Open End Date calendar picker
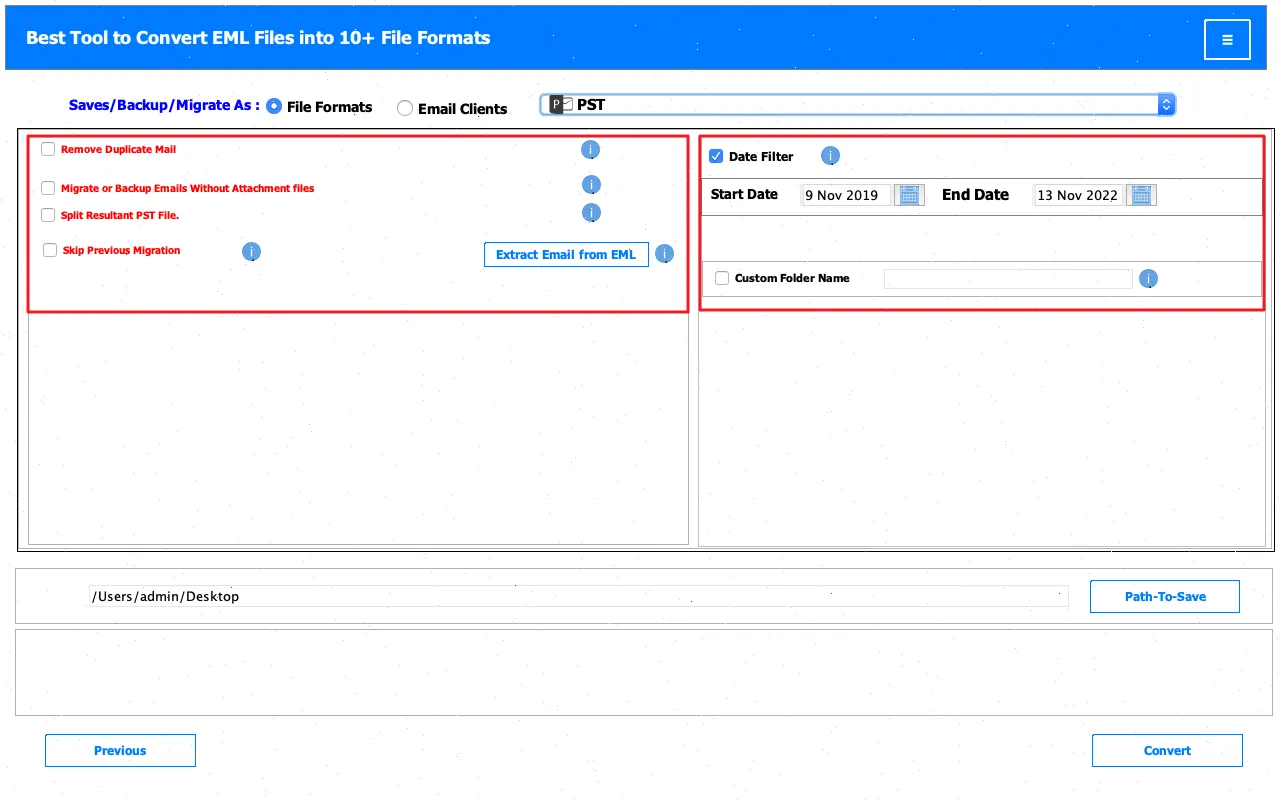Image resolution: width=1280 pixels, height=800 pixels. tap(1141, 195)
